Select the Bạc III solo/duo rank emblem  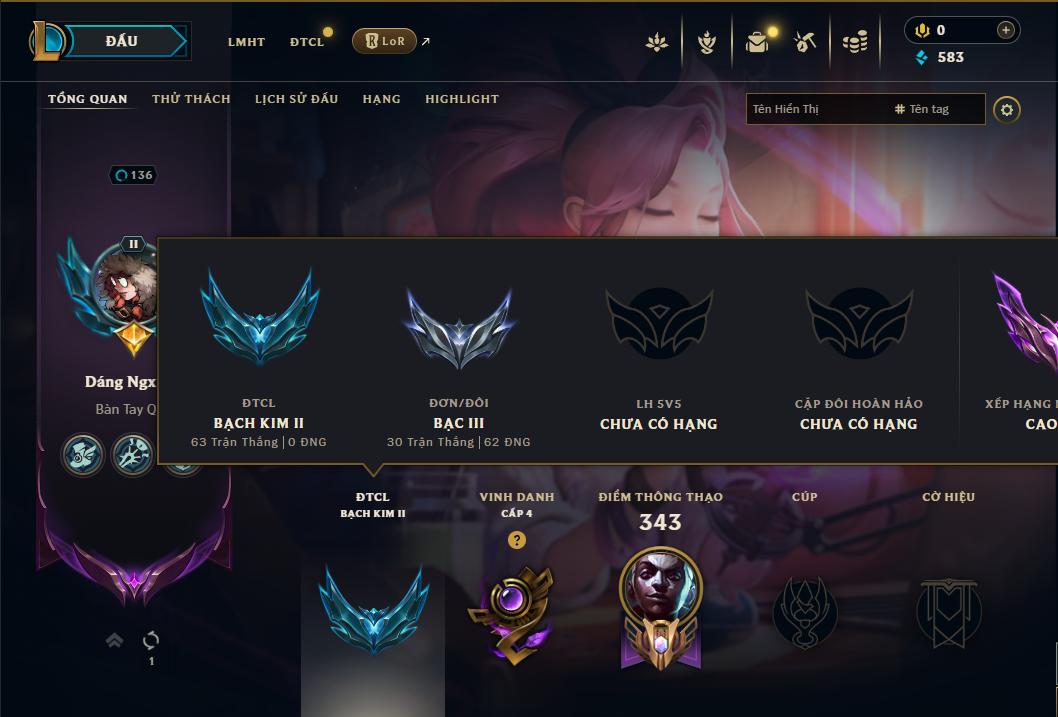click(x=459, y=328)
